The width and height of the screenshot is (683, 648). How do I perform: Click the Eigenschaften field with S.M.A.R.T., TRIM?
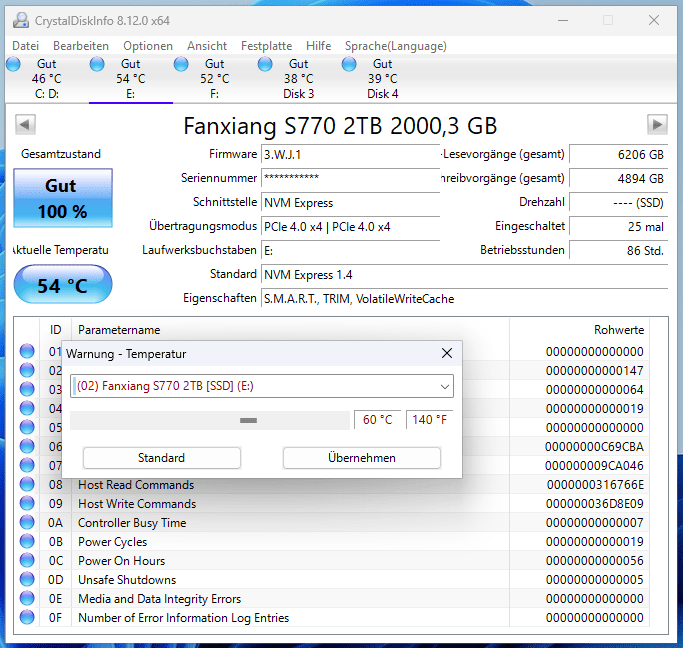pos(464,299)
